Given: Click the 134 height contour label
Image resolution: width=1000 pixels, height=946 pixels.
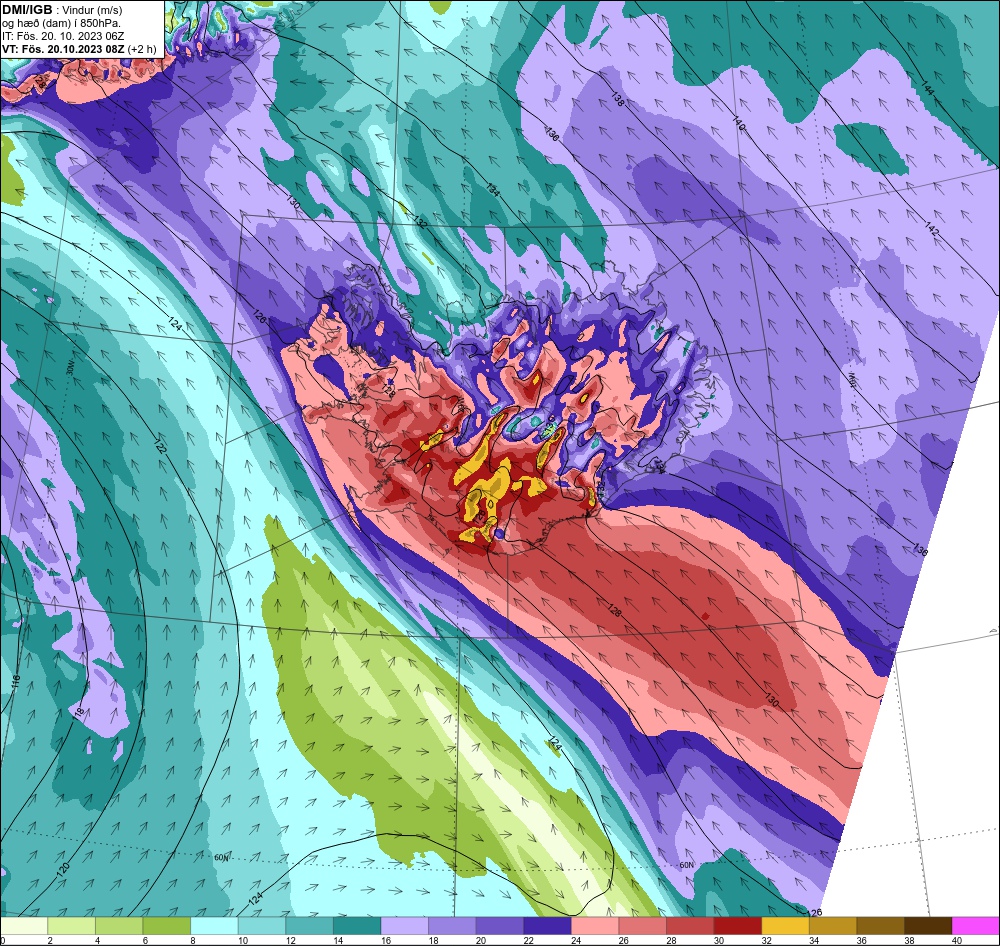Looking at the screenshot, I should (x=492, y=189).
